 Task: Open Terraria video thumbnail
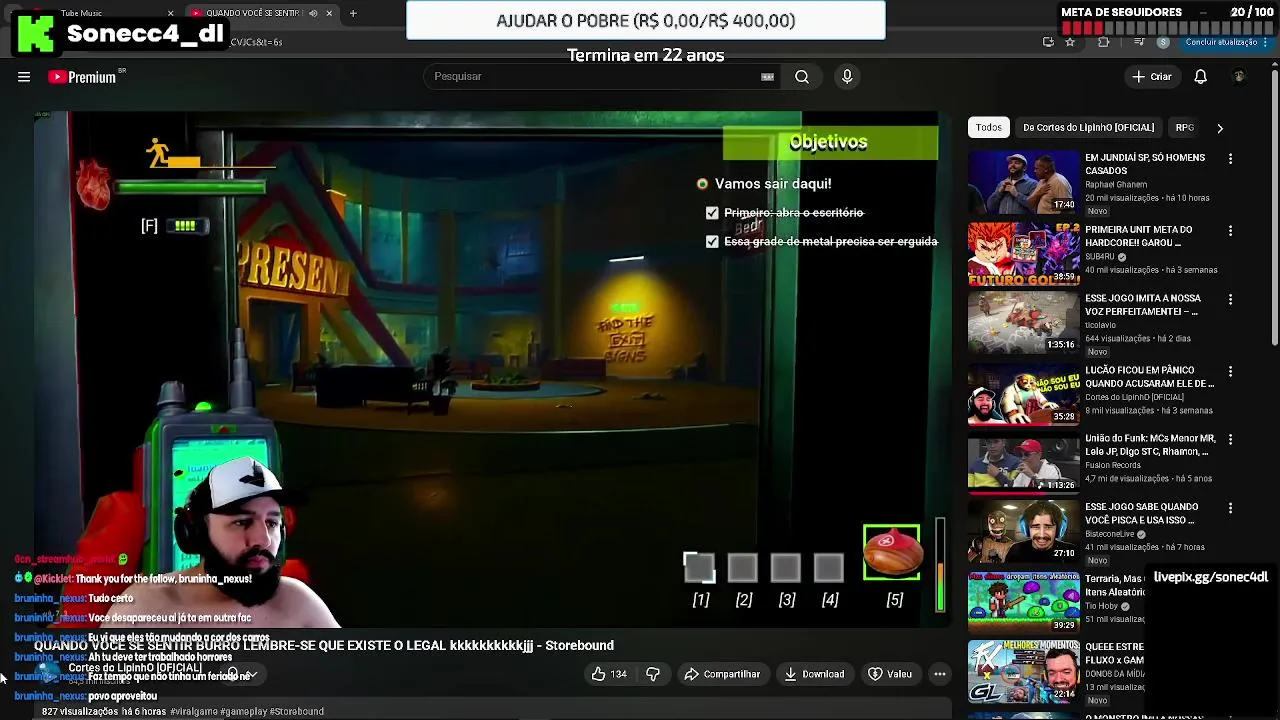click(x=1023, y=602)
